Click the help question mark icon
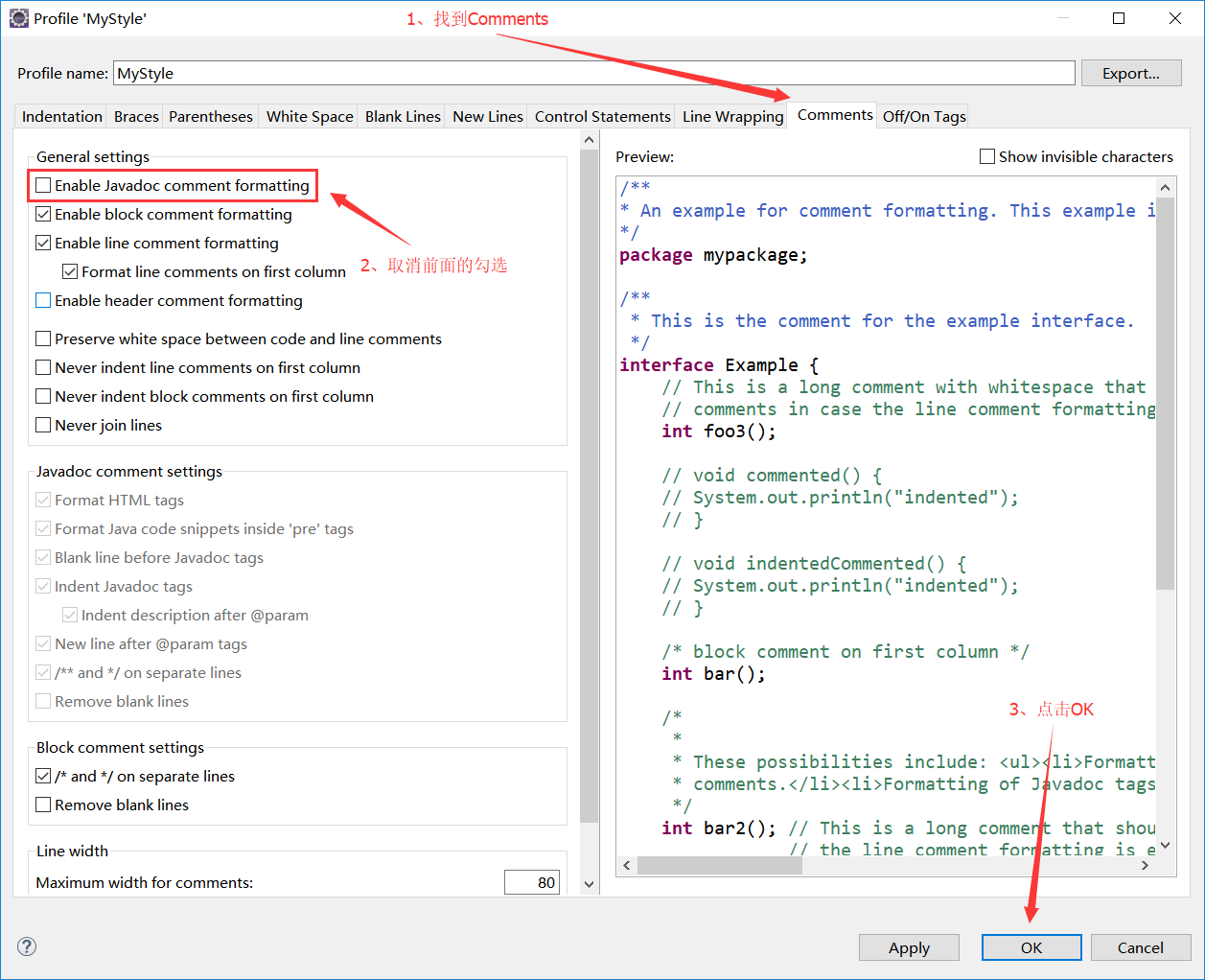Image resolution: width=1205 pixels, height=980 pixels. [27, 946]
